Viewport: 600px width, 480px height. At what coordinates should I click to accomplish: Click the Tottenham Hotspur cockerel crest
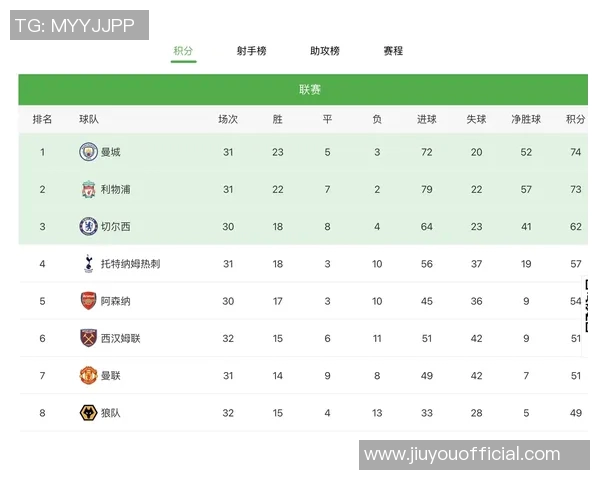click(89, 264)
